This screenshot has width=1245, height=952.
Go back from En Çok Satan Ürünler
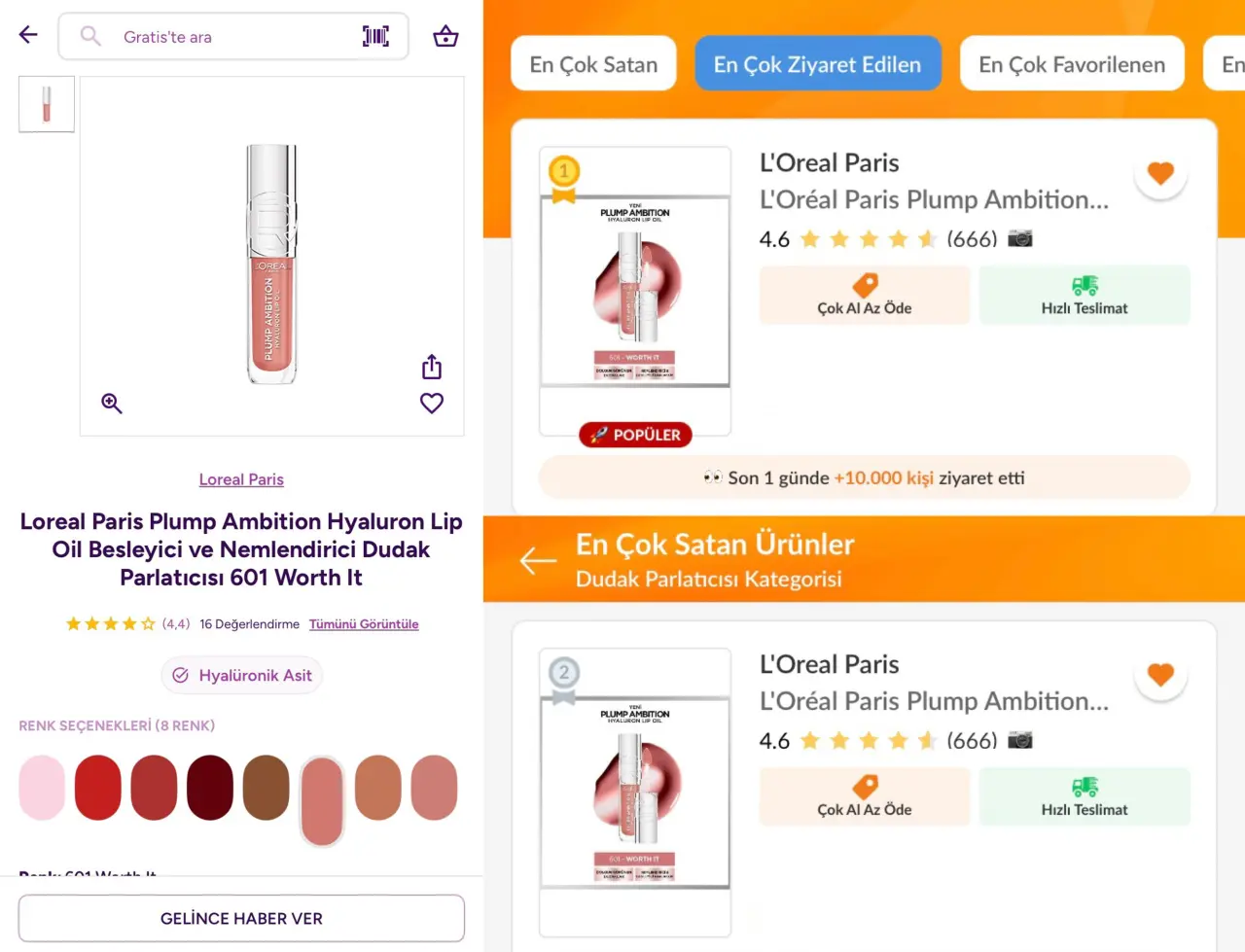(x=538, y=560)
